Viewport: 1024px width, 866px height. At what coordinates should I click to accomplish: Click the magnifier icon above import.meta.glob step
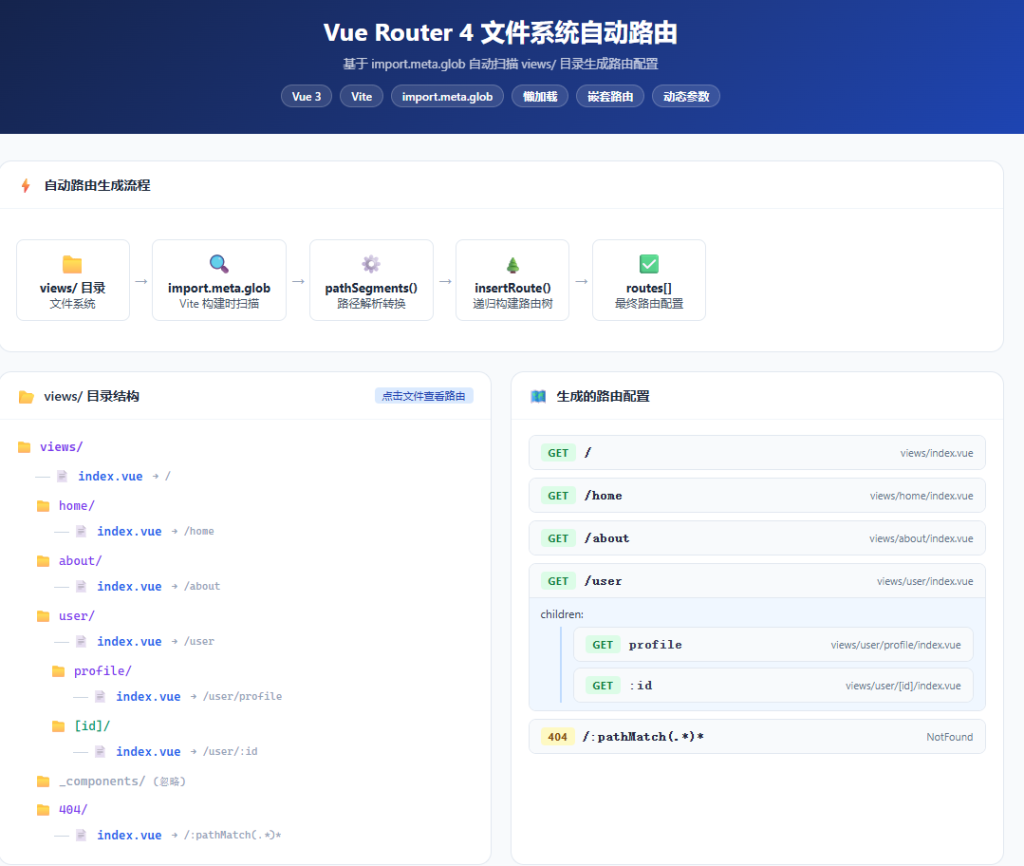pyautogui.click(x=219, y=264)
